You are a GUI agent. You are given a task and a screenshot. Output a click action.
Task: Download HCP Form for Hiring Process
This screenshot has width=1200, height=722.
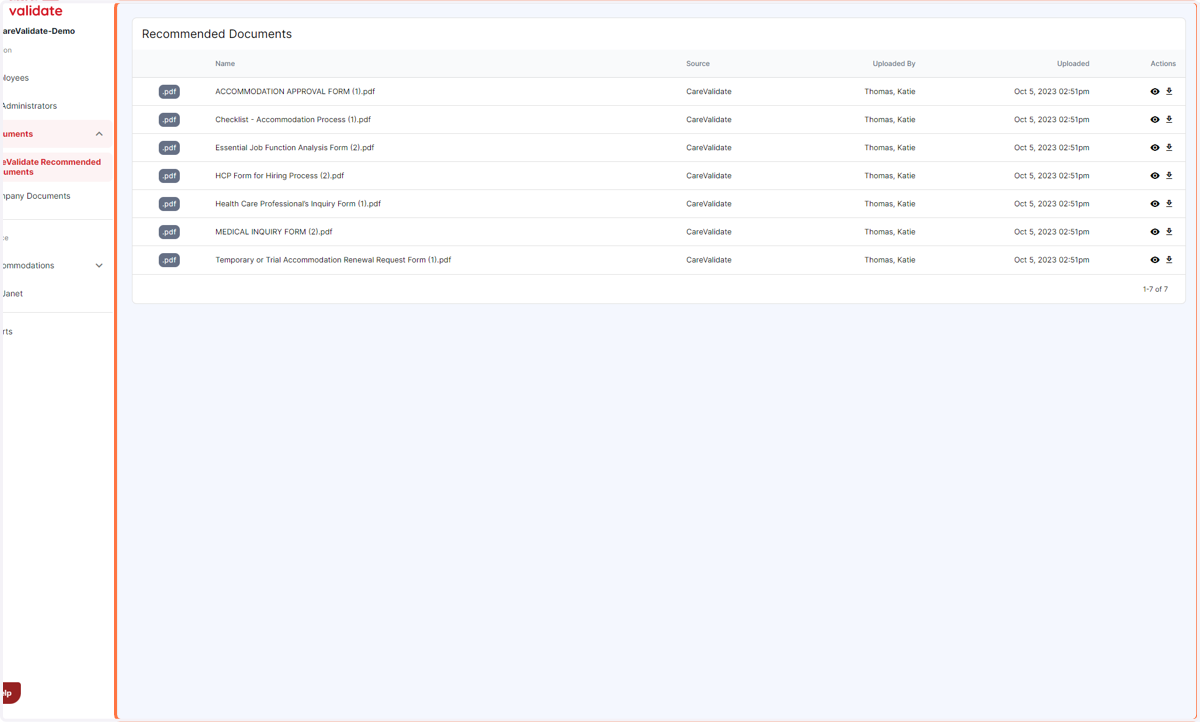coord(1169,176)
